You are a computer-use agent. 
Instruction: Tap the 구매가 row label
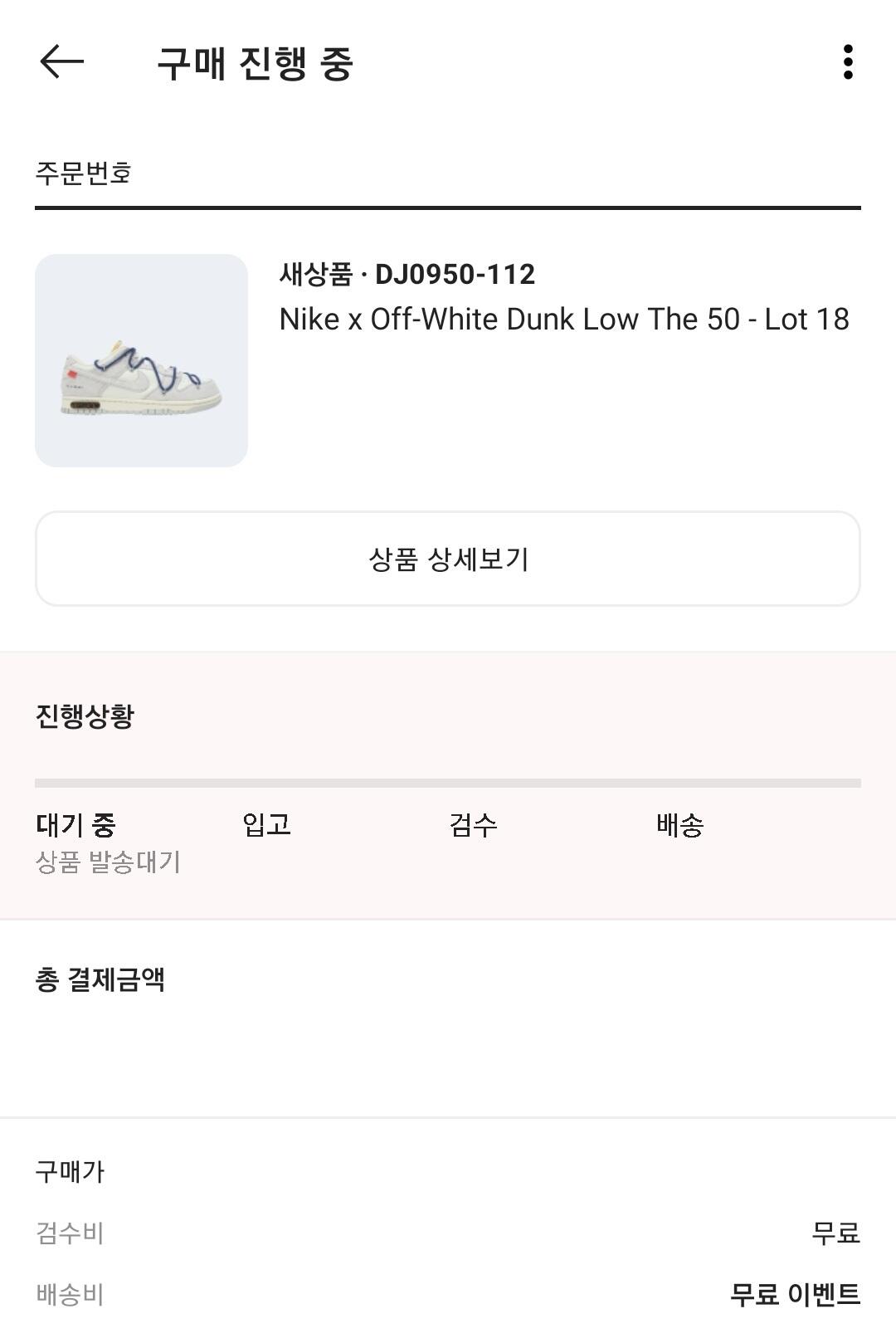(70, 1171)
